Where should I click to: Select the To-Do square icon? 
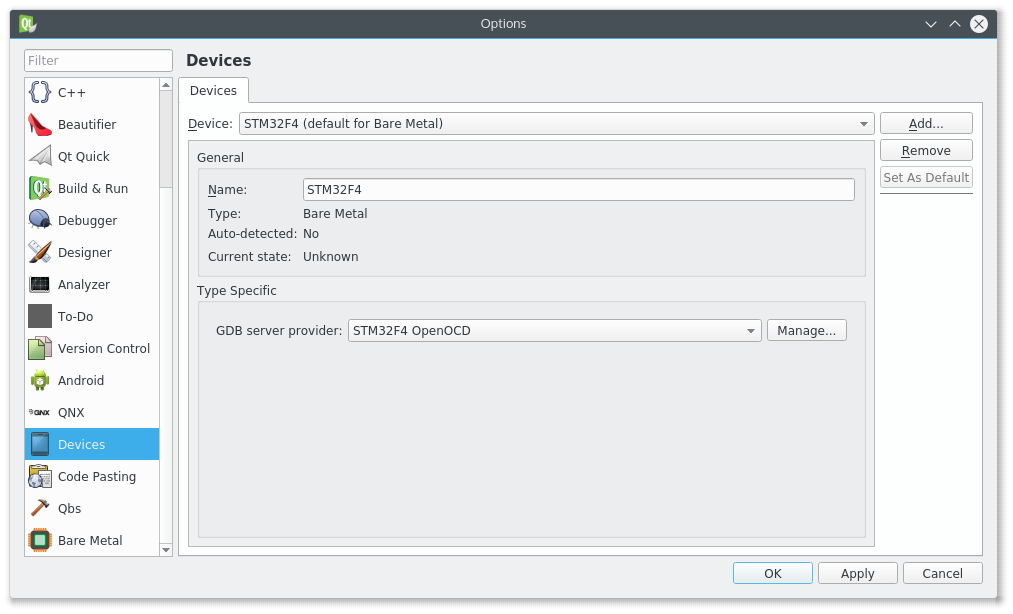click(x=39, y=316)
